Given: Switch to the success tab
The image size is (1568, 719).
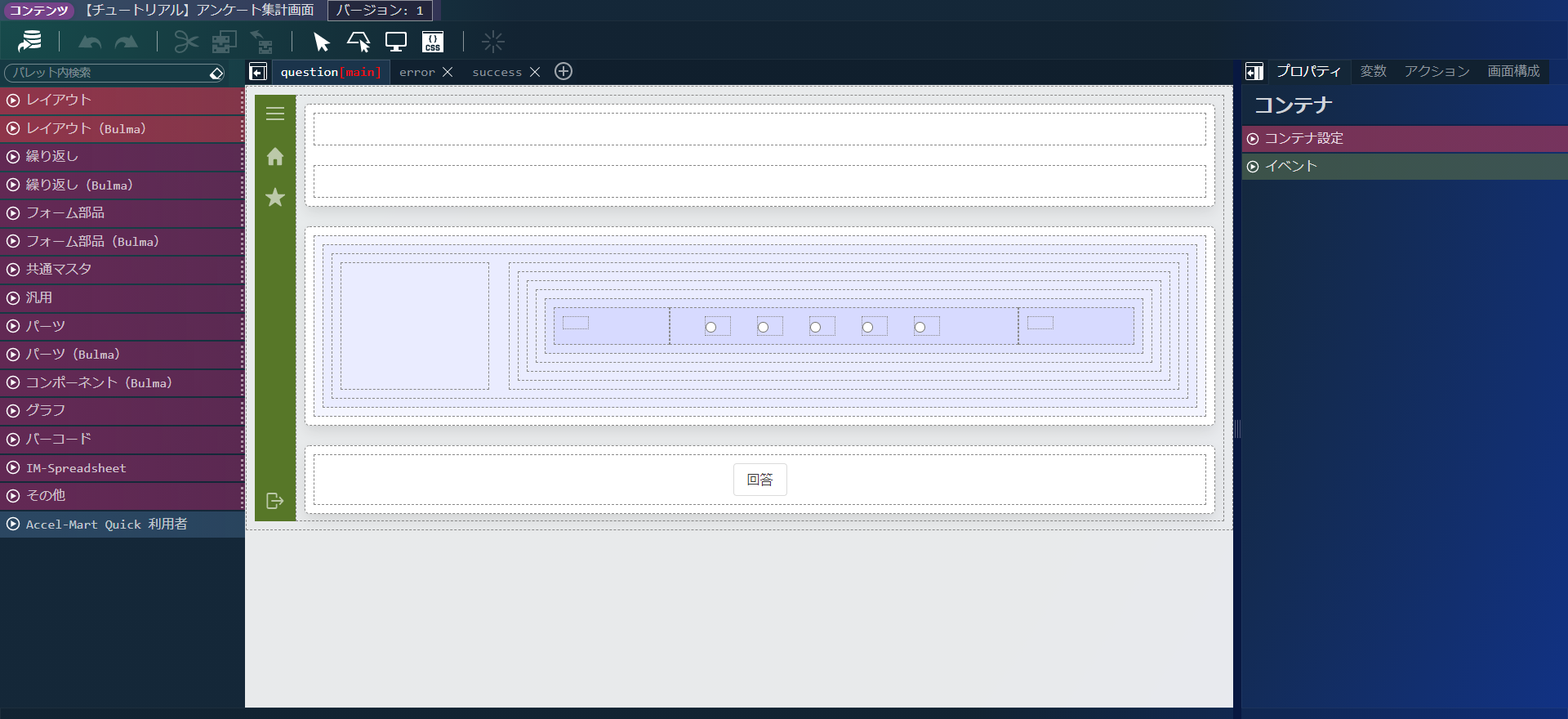Looking at the screenshot, I should point(497,72).
